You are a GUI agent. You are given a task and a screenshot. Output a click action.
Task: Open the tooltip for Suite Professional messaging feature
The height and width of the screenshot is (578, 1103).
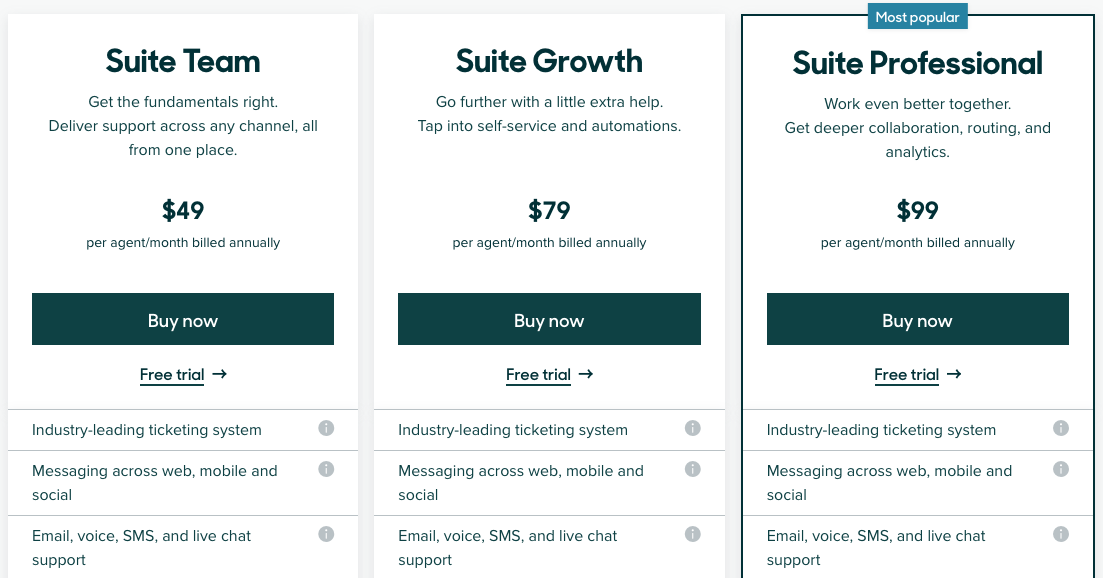(x=1061, y=469)
